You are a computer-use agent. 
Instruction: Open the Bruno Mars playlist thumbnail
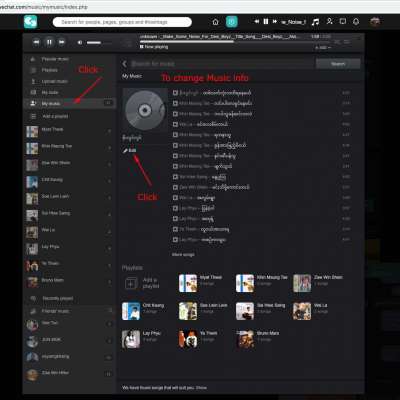(246, 339)
